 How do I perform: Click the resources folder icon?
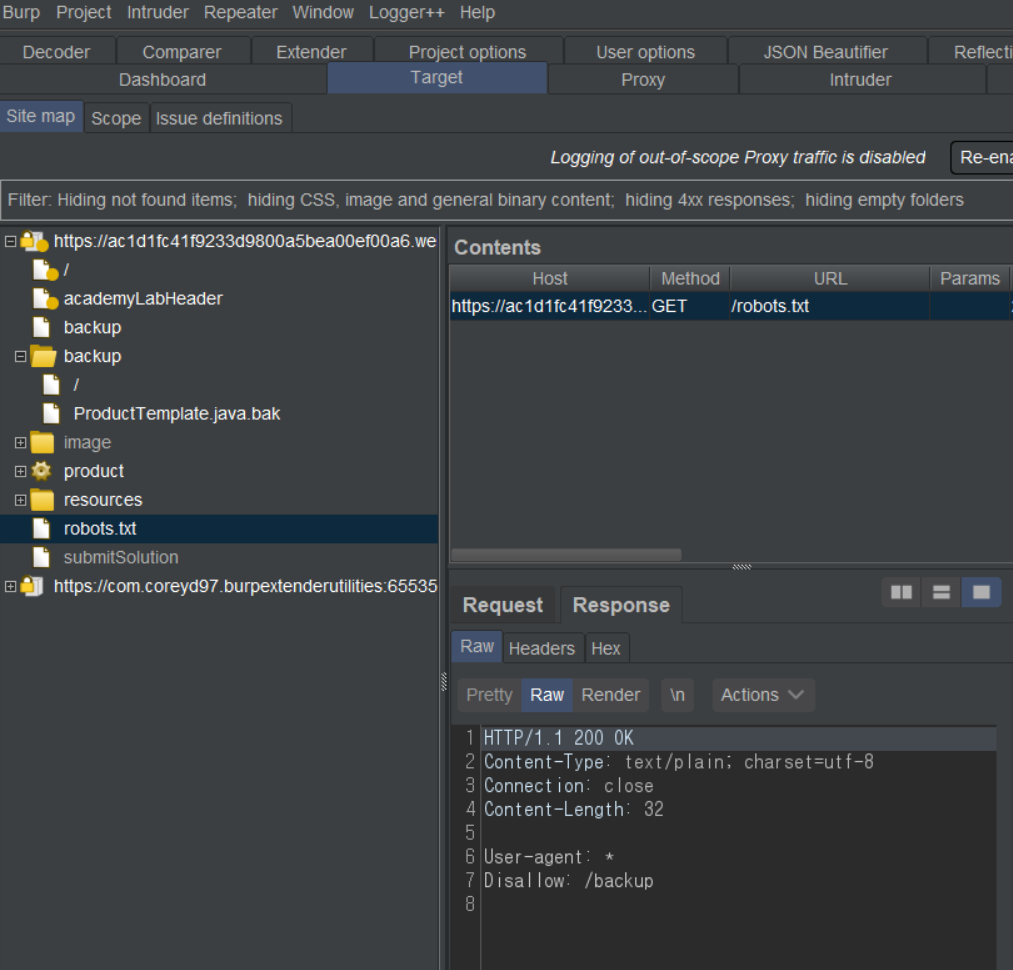(42, 500)
